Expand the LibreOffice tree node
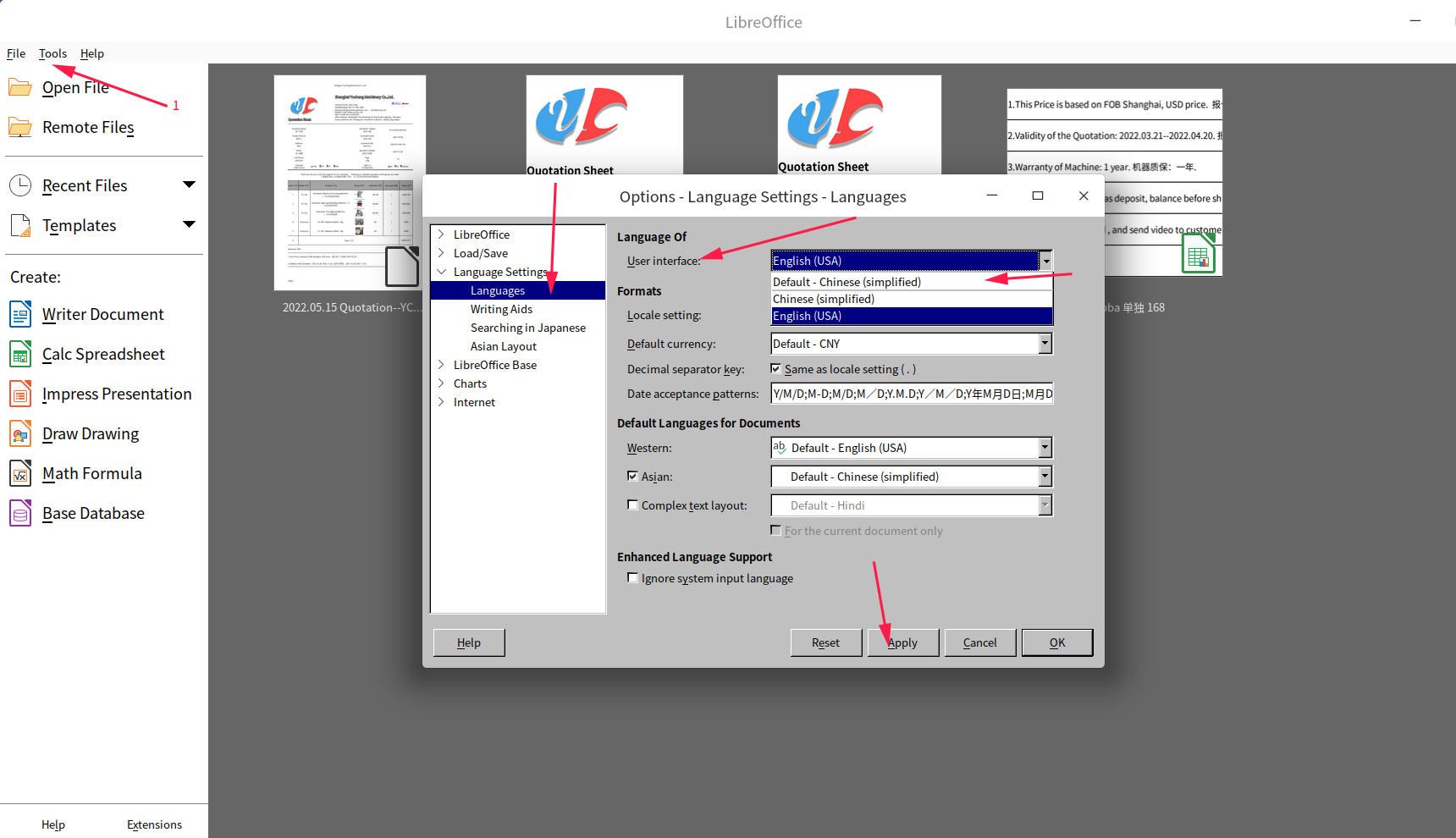 (441, 234)
